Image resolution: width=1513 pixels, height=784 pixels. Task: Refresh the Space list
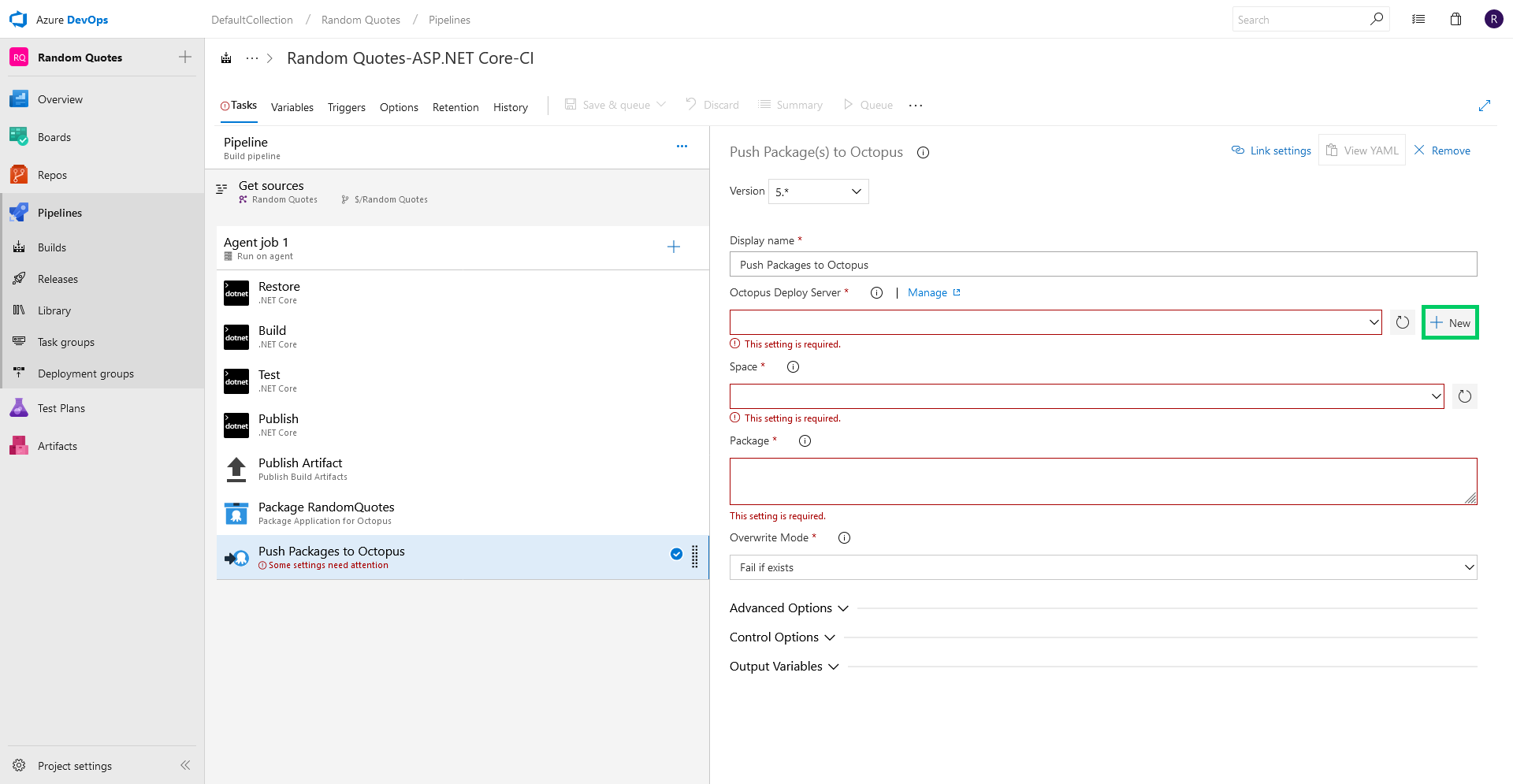1465,396
